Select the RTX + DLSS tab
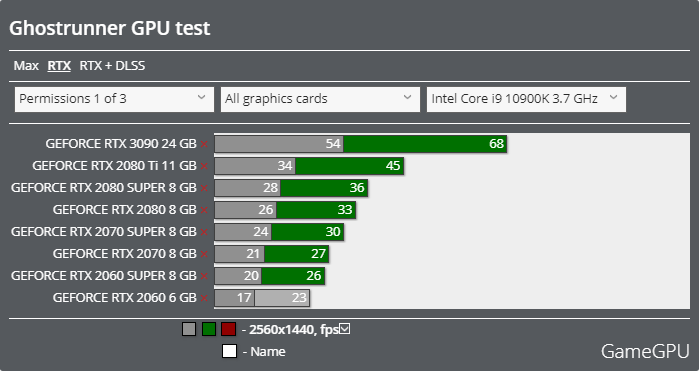This screenshot has width=699, height=371. tap(112, 66)
